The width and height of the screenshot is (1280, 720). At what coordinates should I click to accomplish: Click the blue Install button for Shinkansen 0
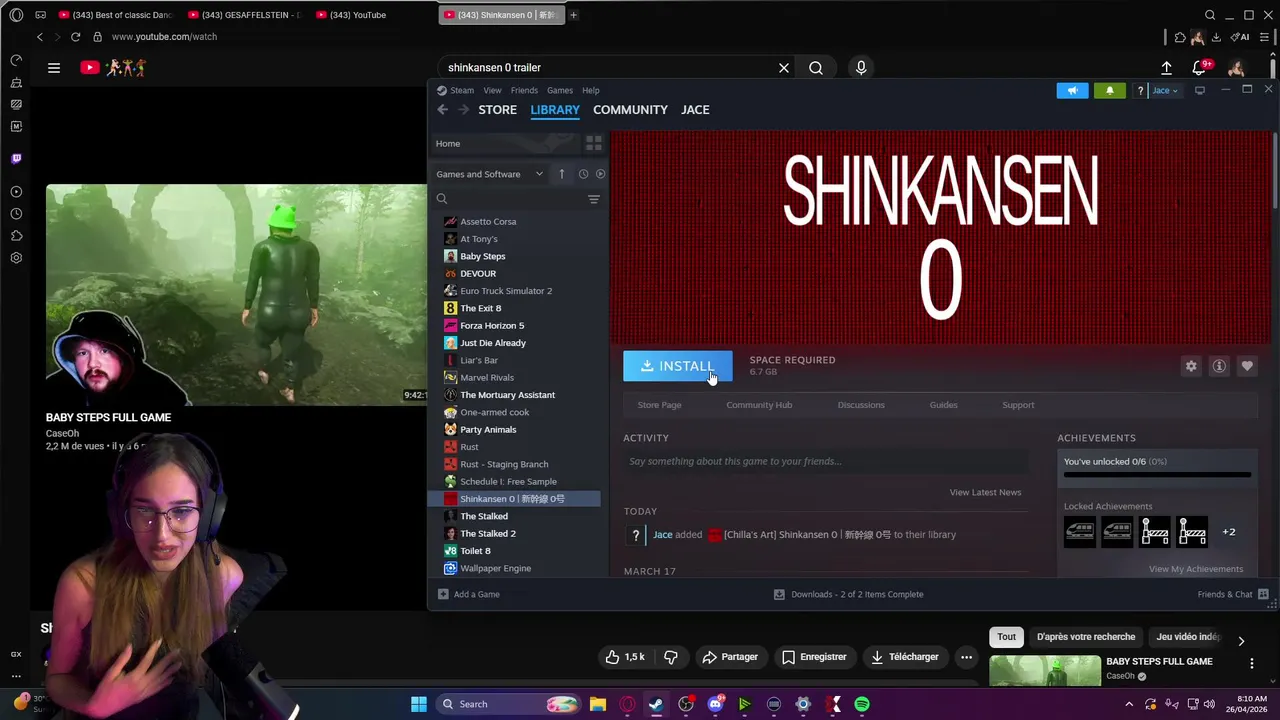[x=678, y=366]
